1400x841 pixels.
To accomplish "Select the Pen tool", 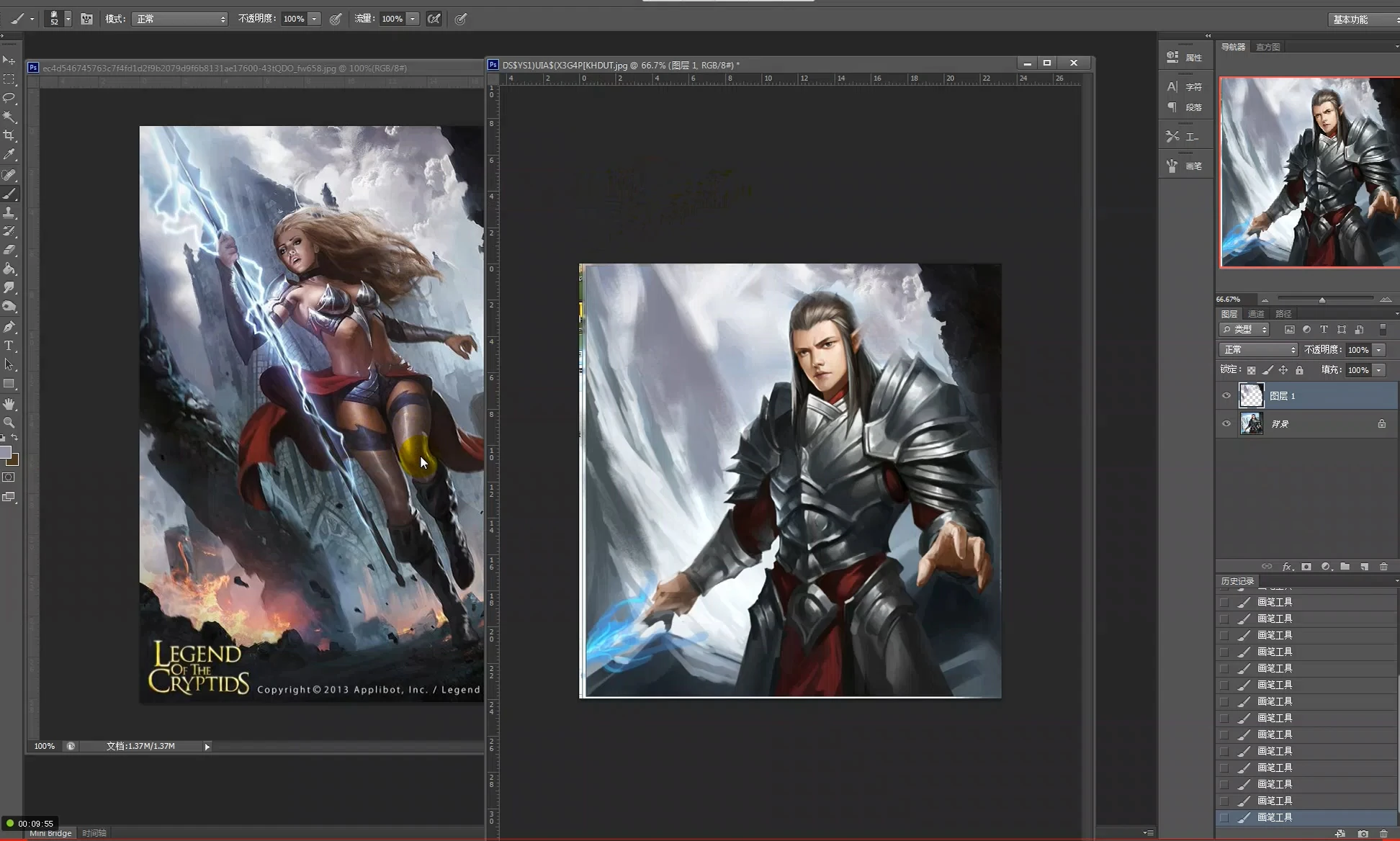I will click(9, 327).
